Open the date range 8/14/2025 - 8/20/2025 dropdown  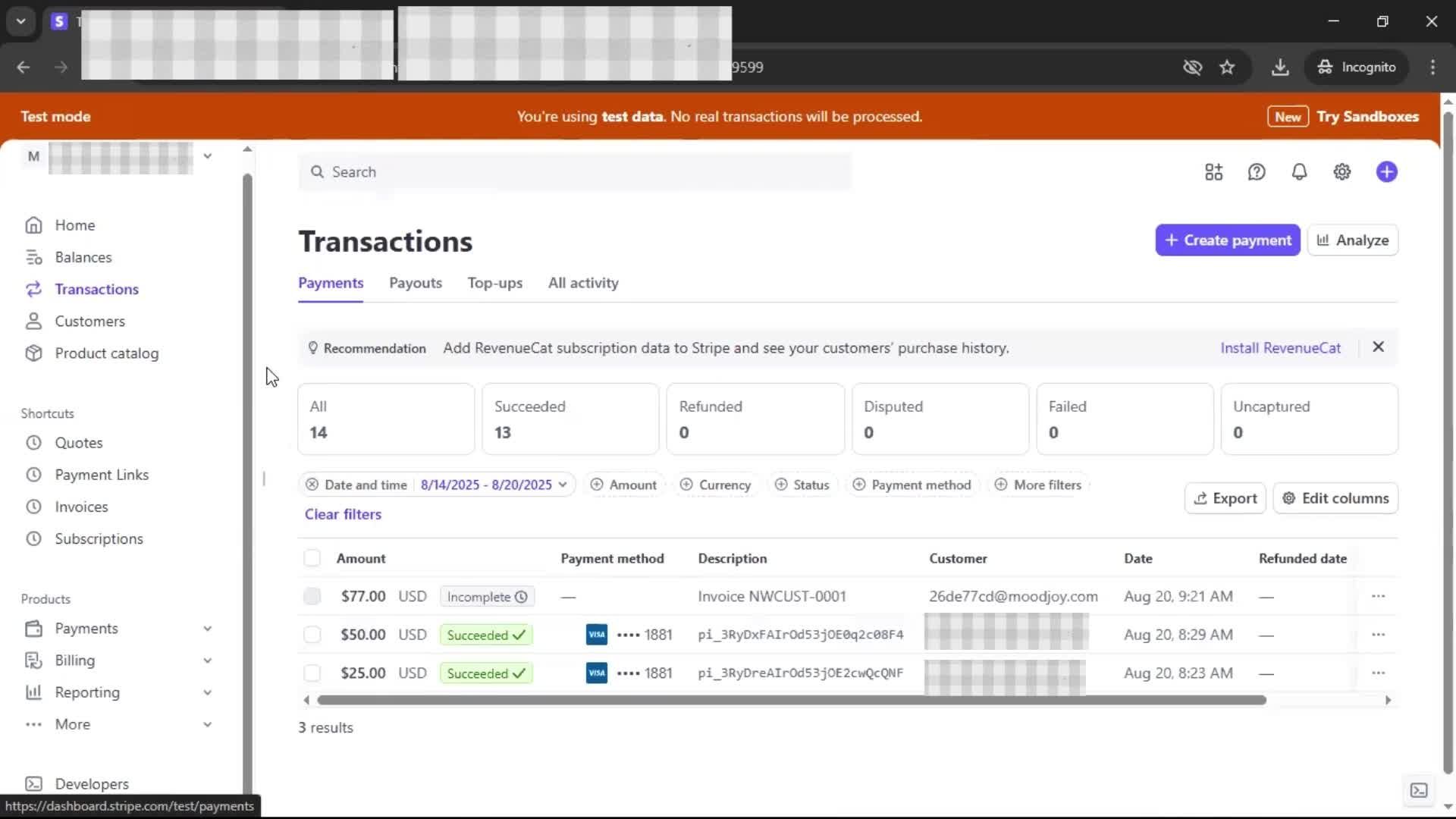pos(493,485)
